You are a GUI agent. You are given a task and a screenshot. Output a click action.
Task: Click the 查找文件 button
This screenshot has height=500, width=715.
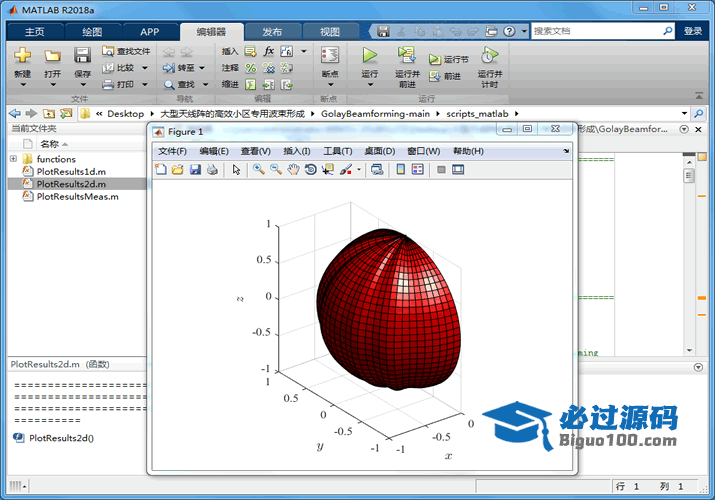pos(126,51)
